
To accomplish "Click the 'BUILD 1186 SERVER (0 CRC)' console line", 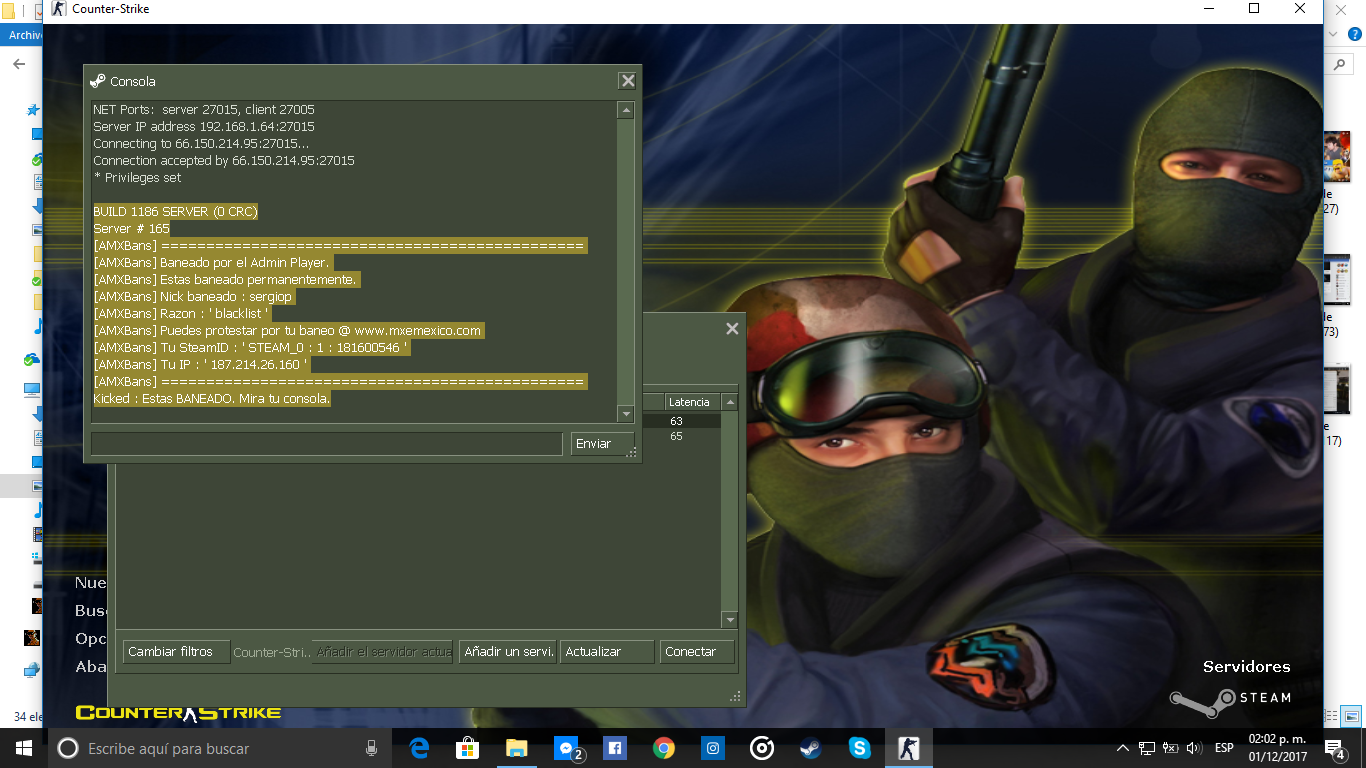I will (175, 212).
